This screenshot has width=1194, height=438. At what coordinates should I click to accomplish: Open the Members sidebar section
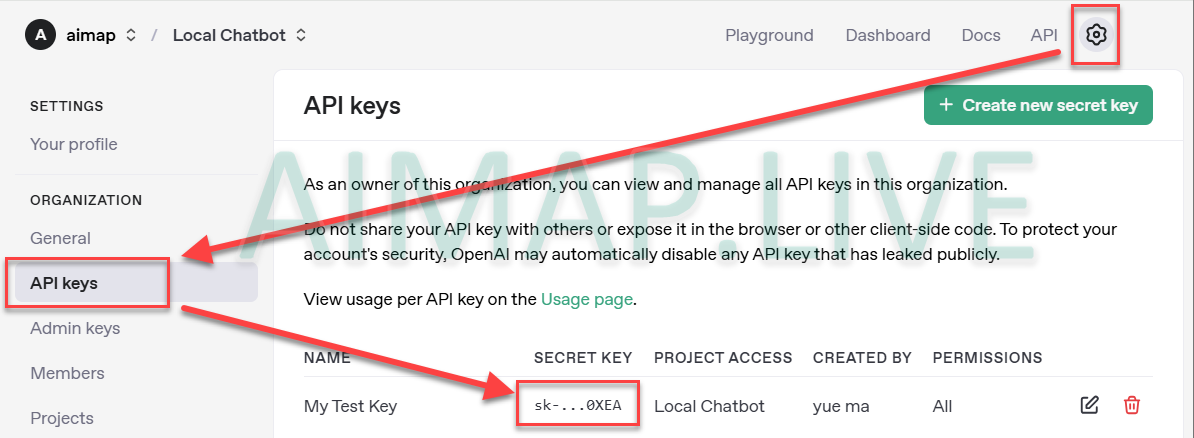(67, 373)
